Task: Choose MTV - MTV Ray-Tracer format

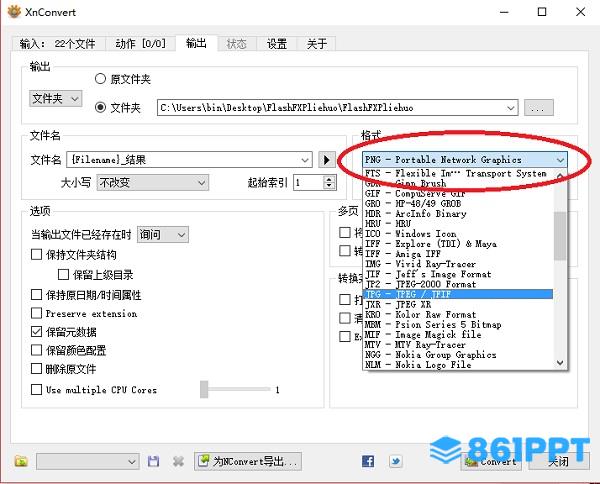Action: 458,345
